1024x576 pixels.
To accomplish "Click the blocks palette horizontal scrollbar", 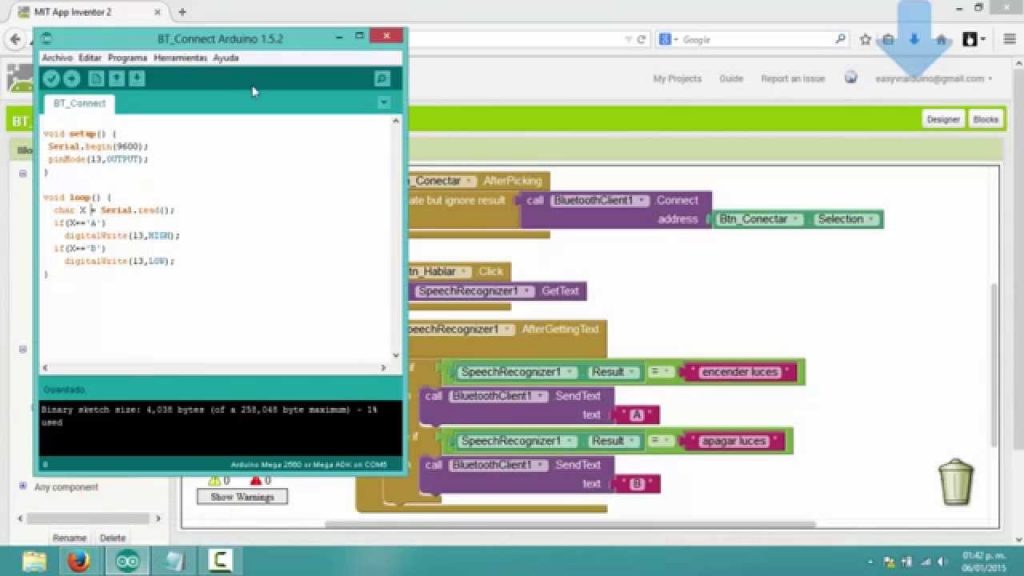I will [x=89, y=518].
